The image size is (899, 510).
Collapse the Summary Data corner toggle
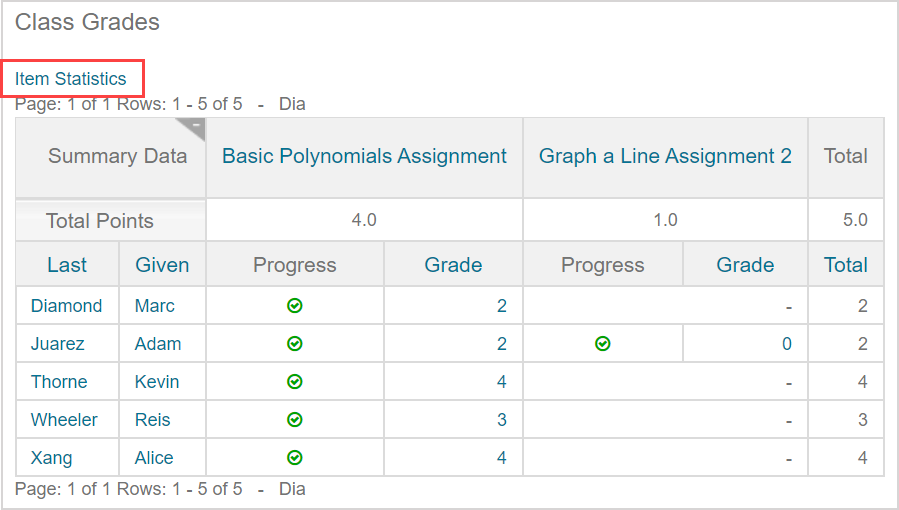tap(195, 126)
